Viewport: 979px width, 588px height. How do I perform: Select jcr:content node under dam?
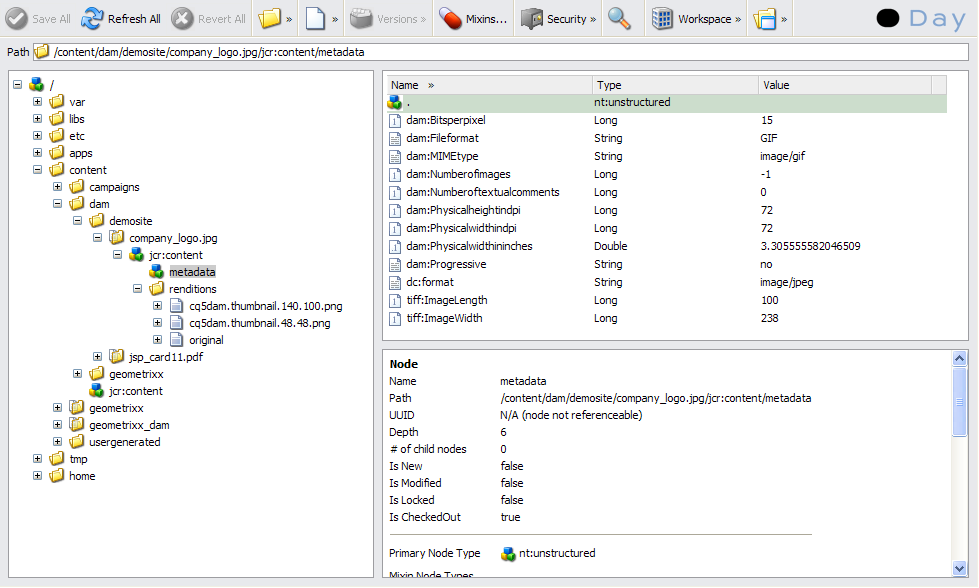pyautogui.click(x=135, y=391)
